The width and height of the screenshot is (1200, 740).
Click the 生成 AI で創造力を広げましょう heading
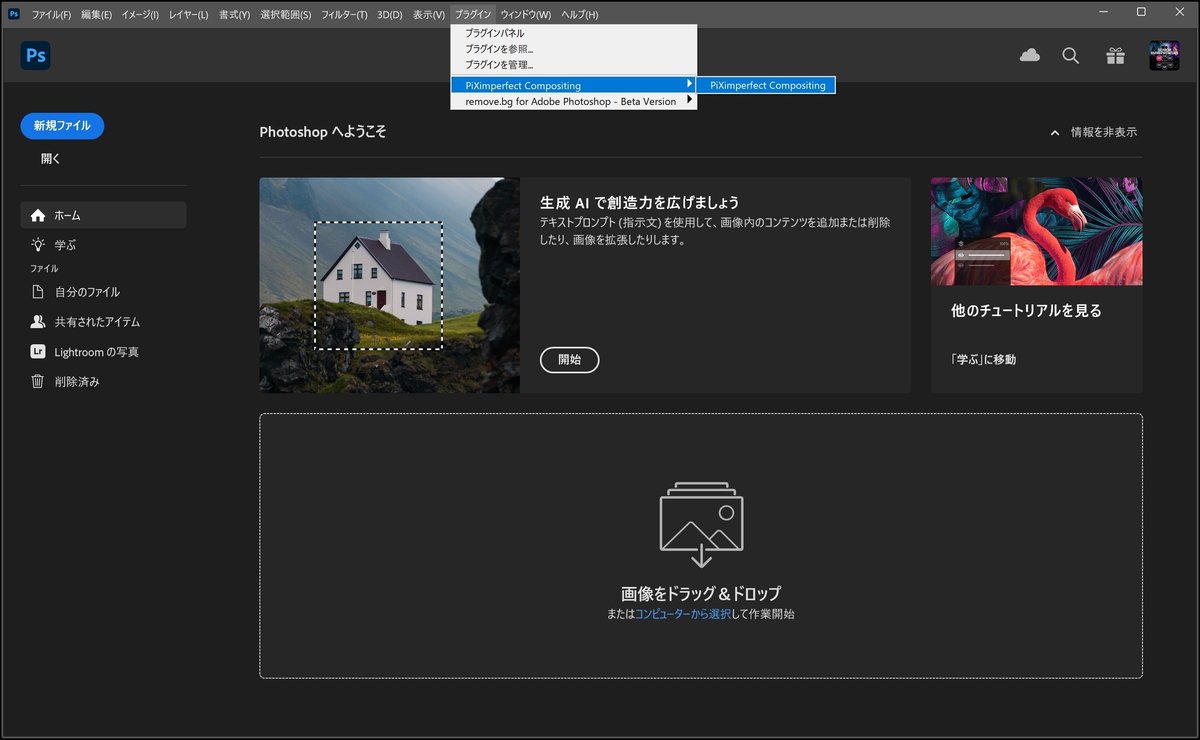click(x=639, y=203)
